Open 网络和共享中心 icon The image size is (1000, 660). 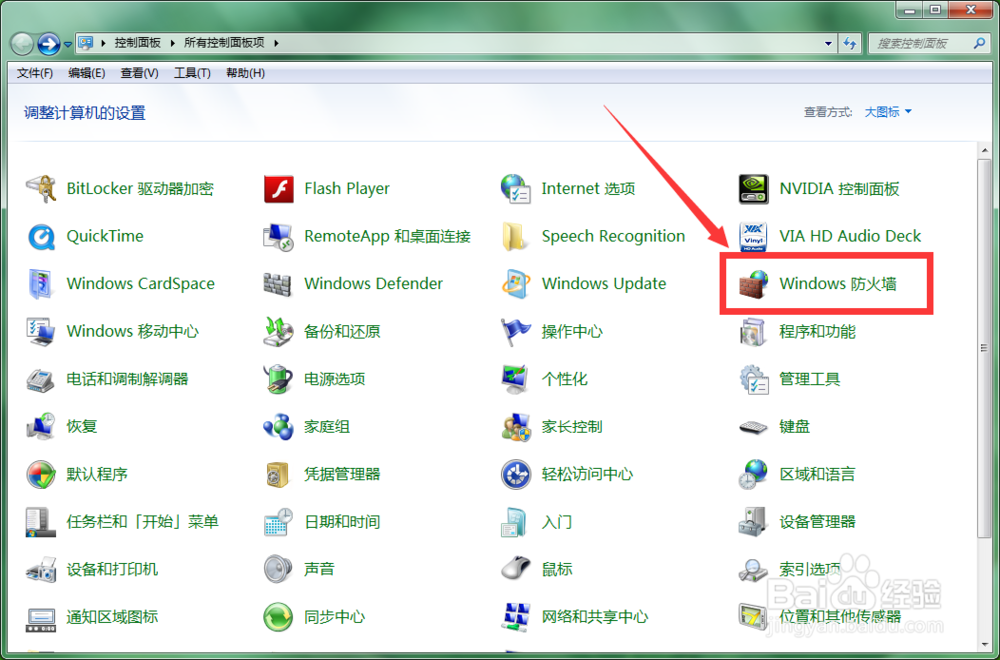pyautogui.click(x=516, y=617)
